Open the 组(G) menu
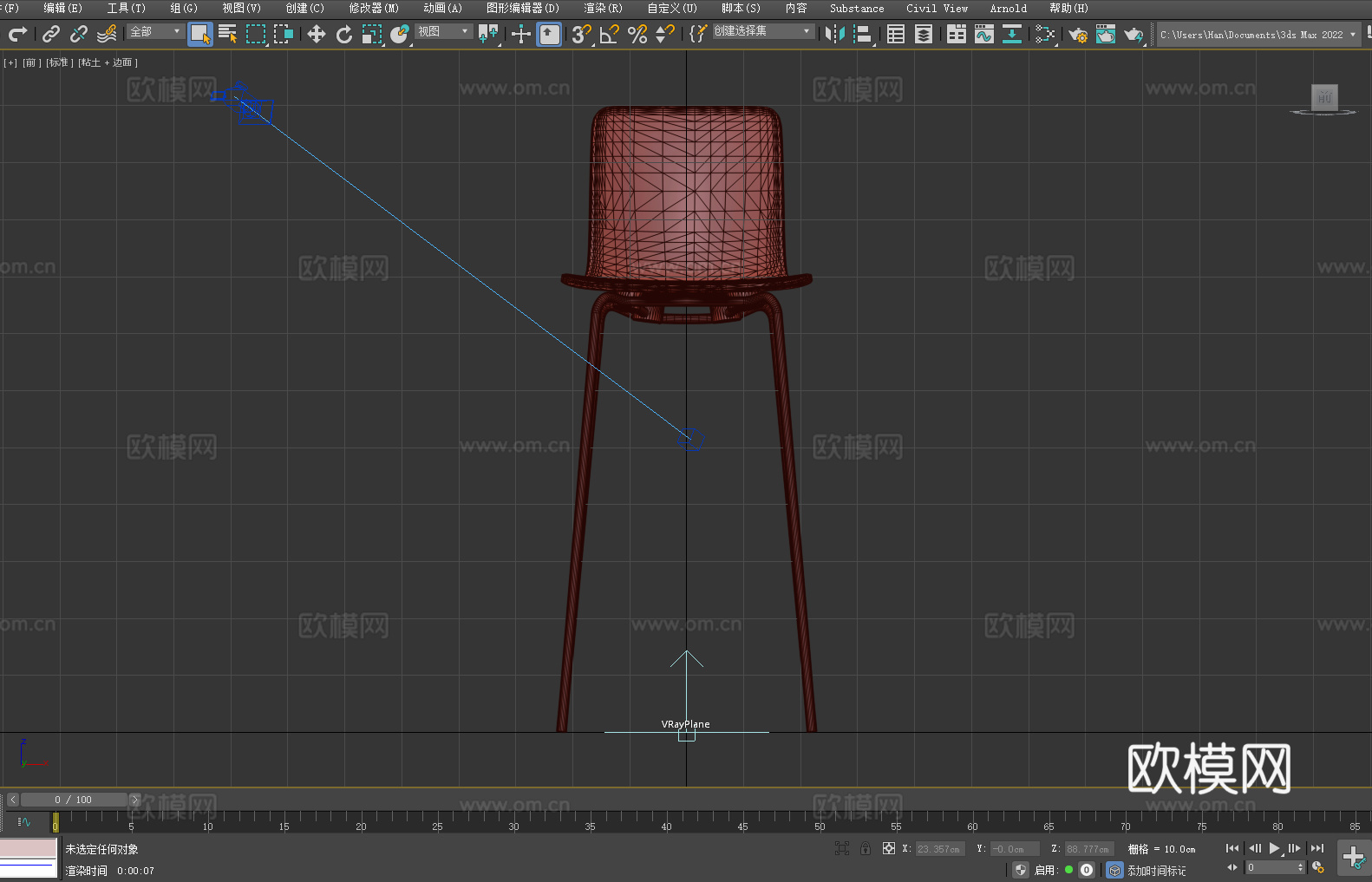This screenshot has width=1372, height=882. tap(184, 8)
